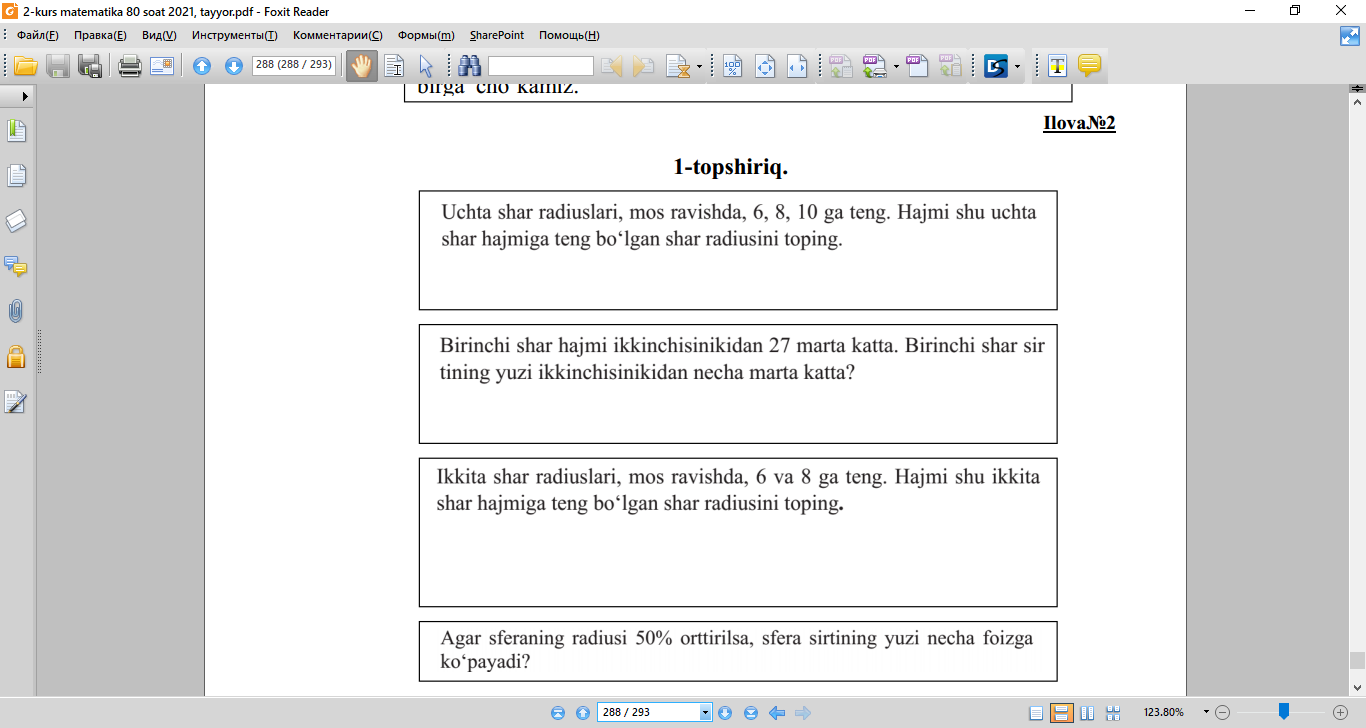Open scanner PDF dropdown arrow

896,68
